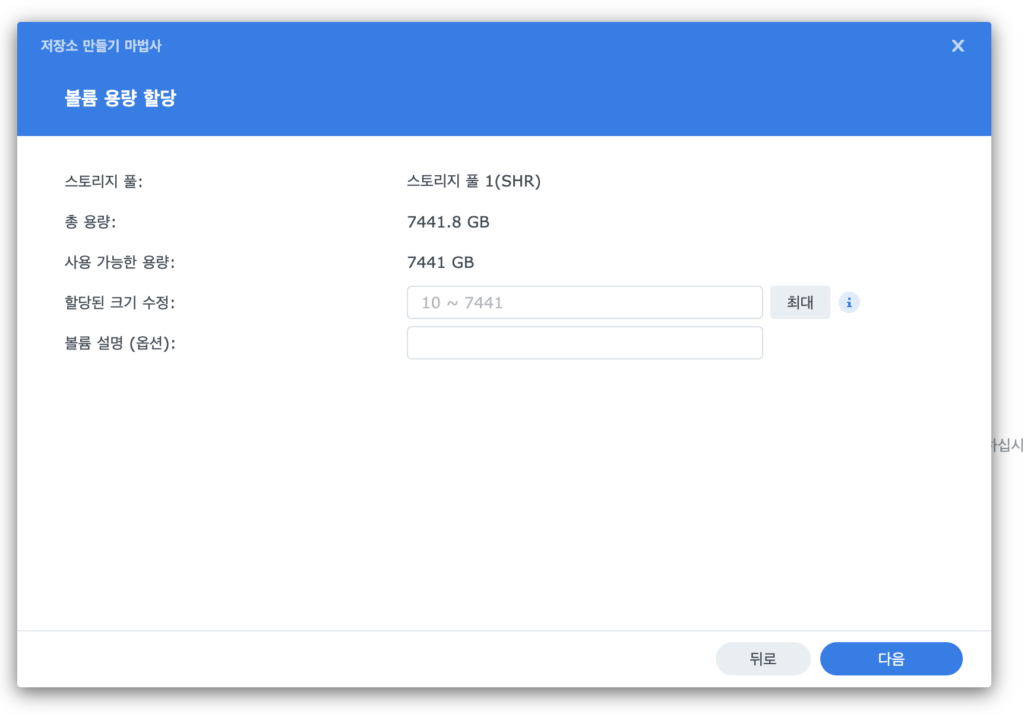
Task: Click the 할당된 크기 수정: label
Action: coord(120,303)
